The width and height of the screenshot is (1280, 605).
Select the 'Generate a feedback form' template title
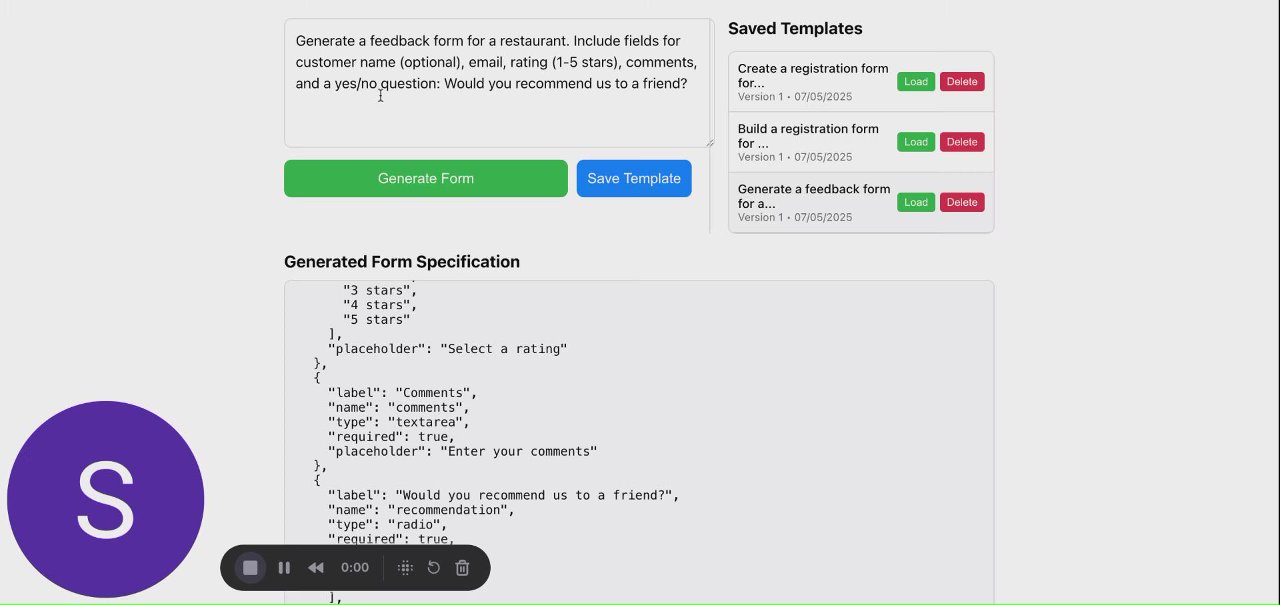[813, 196]
